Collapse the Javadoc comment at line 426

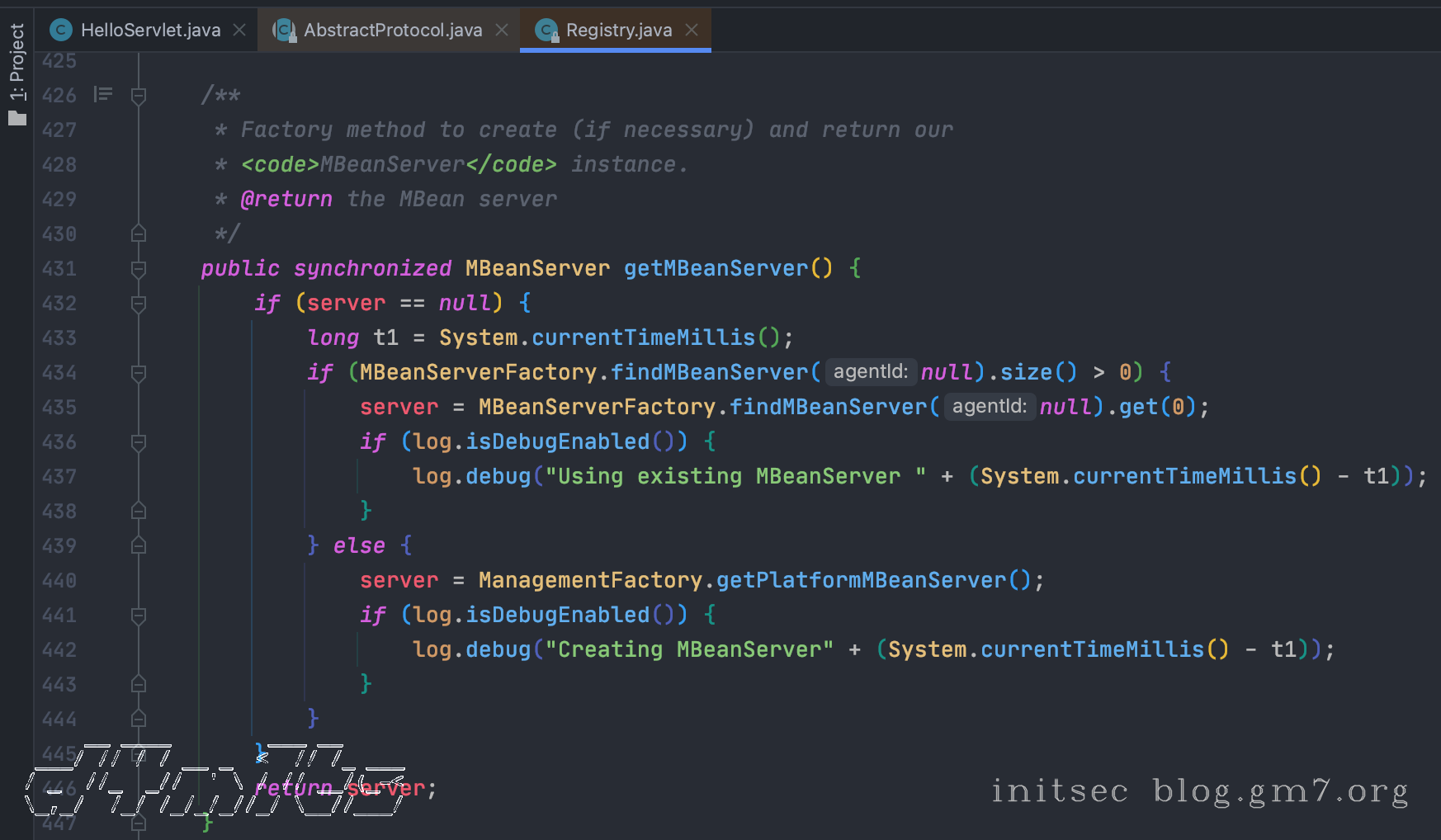(x=139, y=96)
